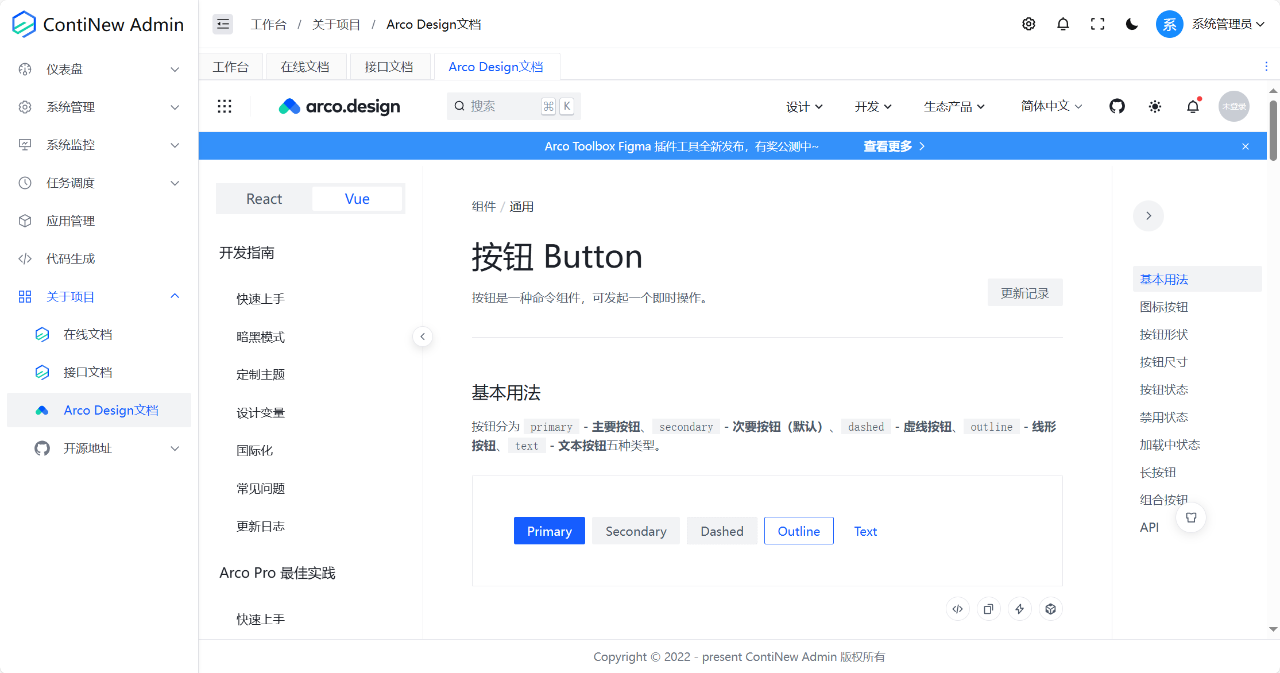Click the Text button in the demo
The image size is (1280, 673).
point(866,531)
